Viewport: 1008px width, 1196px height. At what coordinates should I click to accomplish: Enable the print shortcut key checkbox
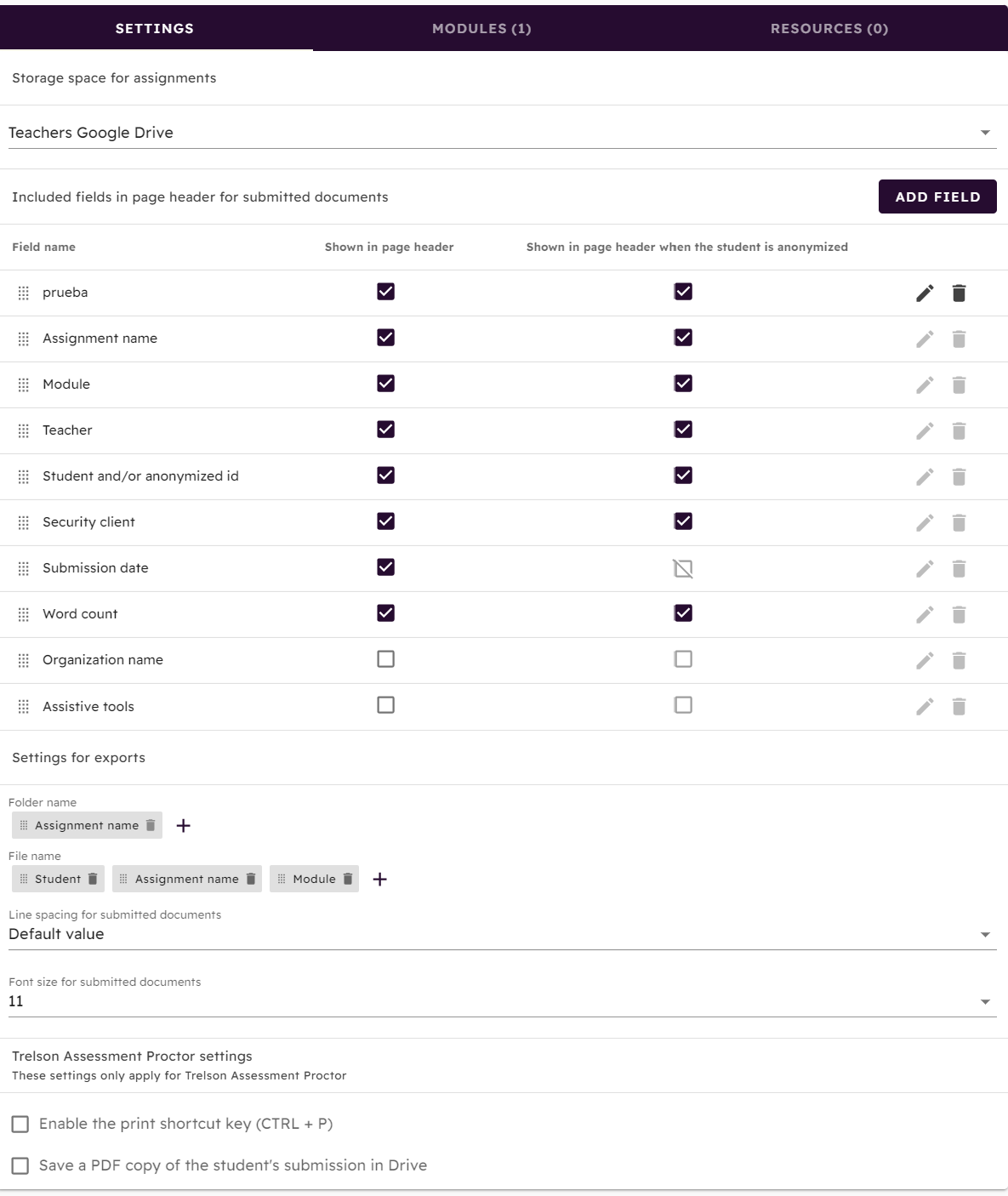tap(20, 1125)
